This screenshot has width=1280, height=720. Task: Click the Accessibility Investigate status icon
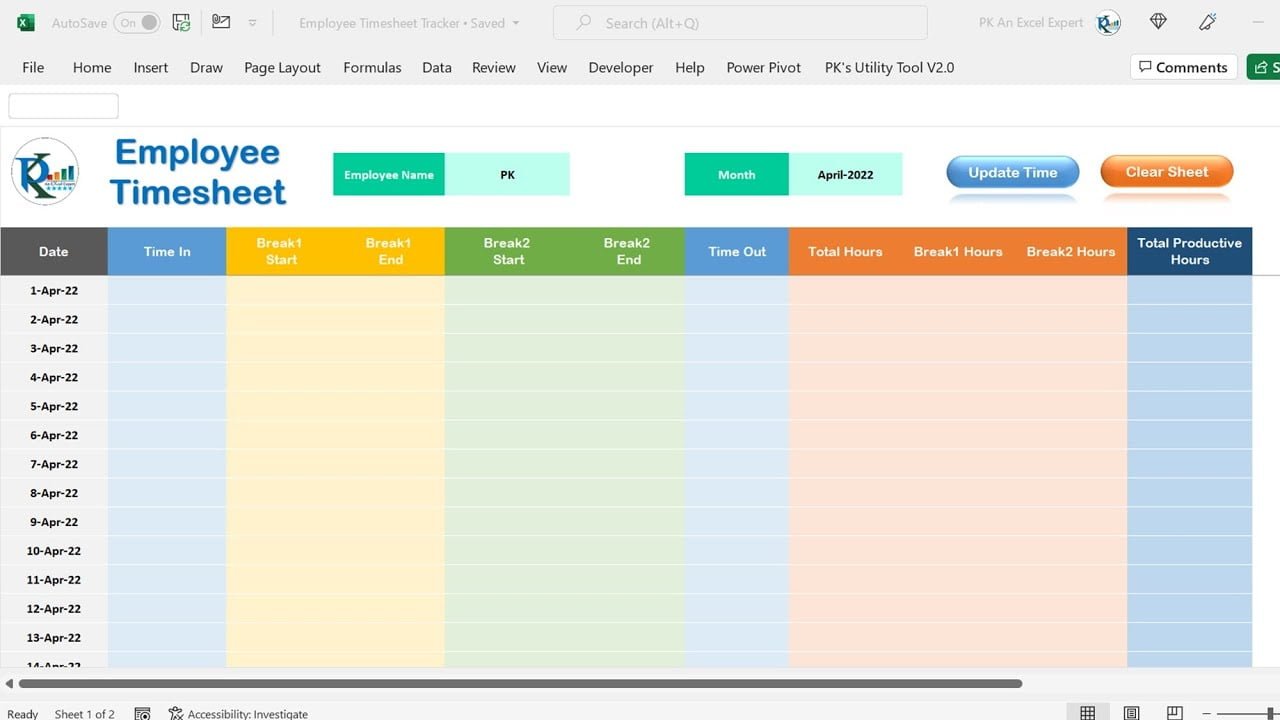coord(176,713)
